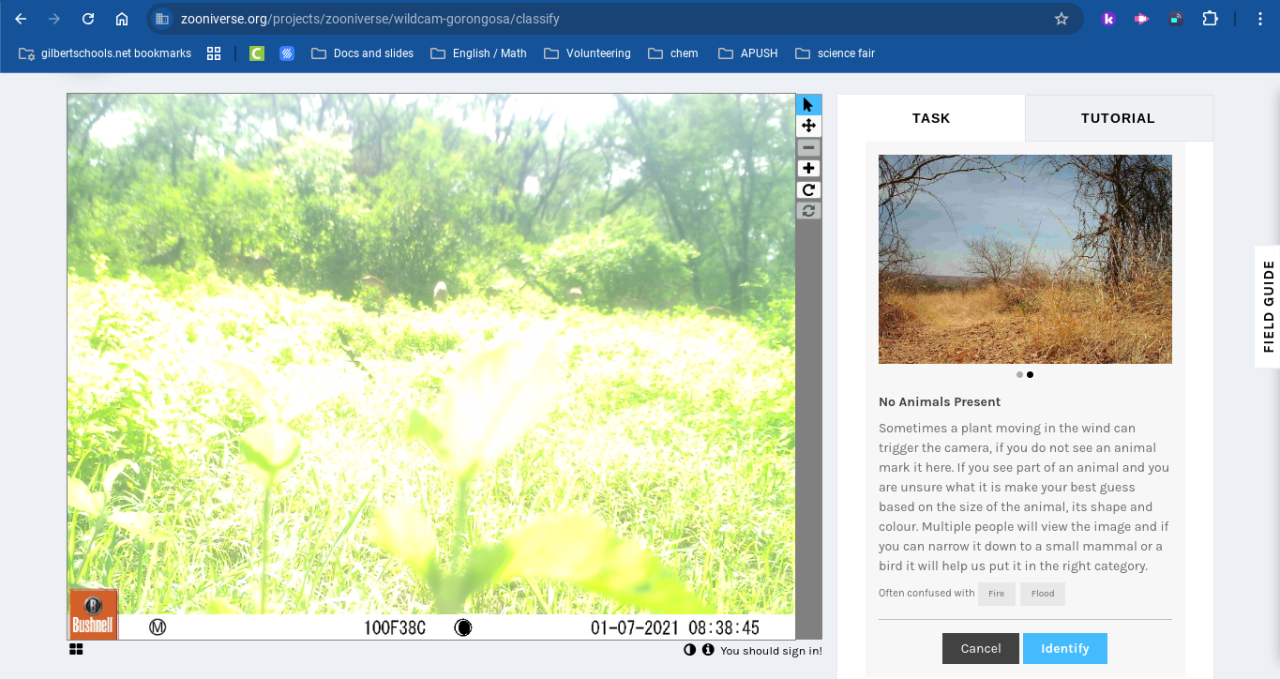Image resolution: width=1280 pixels, height=679 pixels.
Task: Click the dry savanna example image
Action: click(x=1025, y=259)
